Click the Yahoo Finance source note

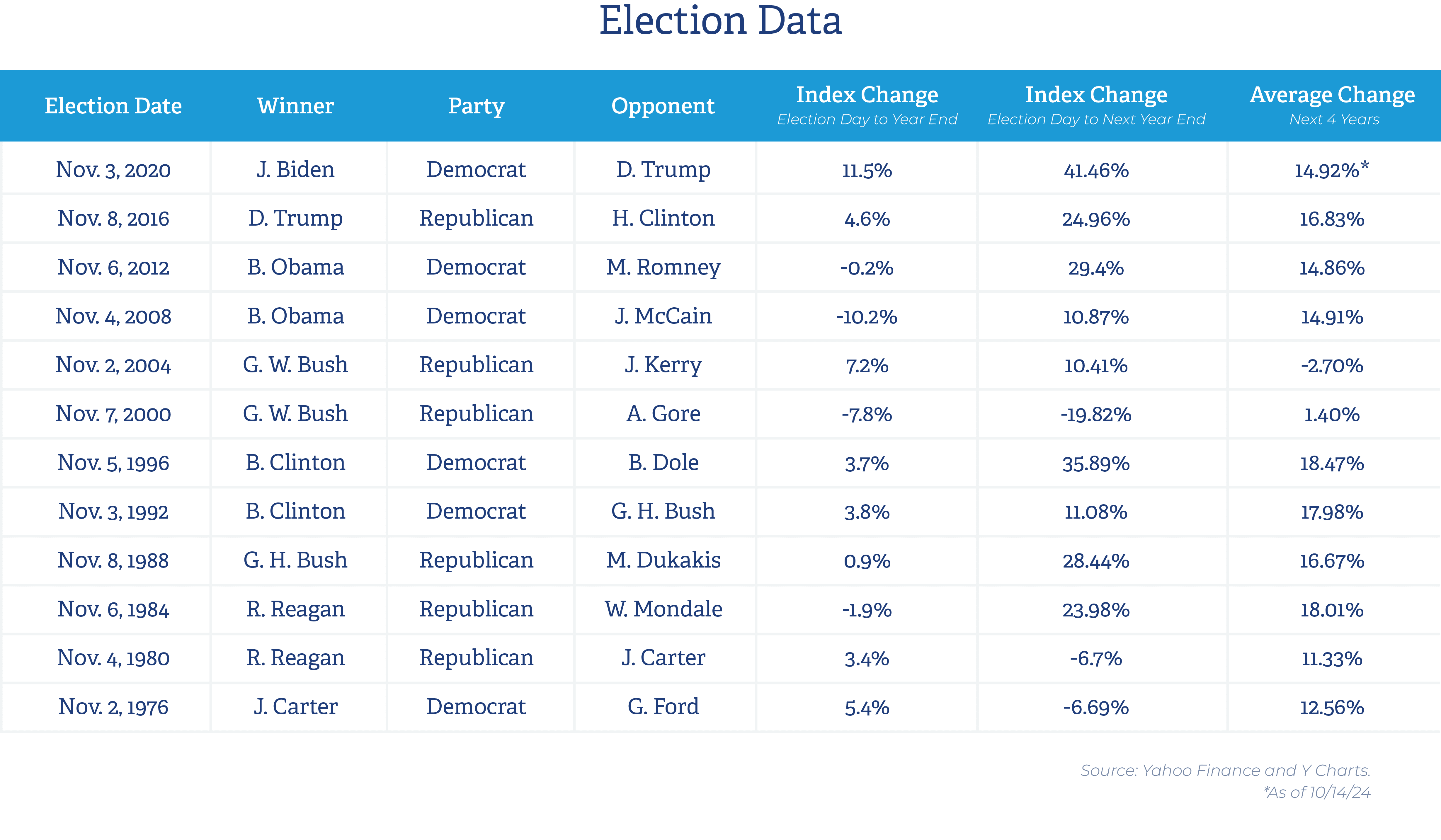[x=1225, y=770]
